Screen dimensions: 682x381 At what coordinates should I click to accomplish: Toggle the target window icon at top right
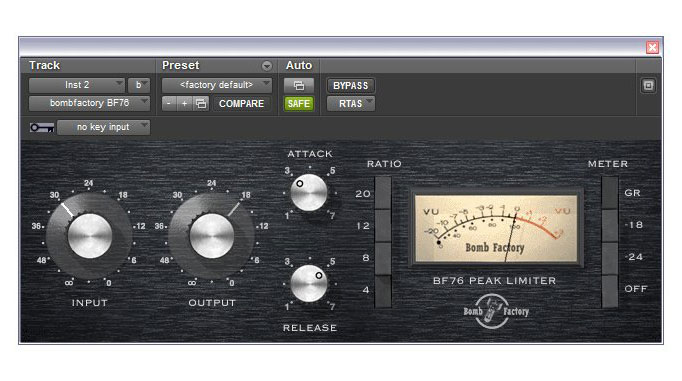click(648, 85)
